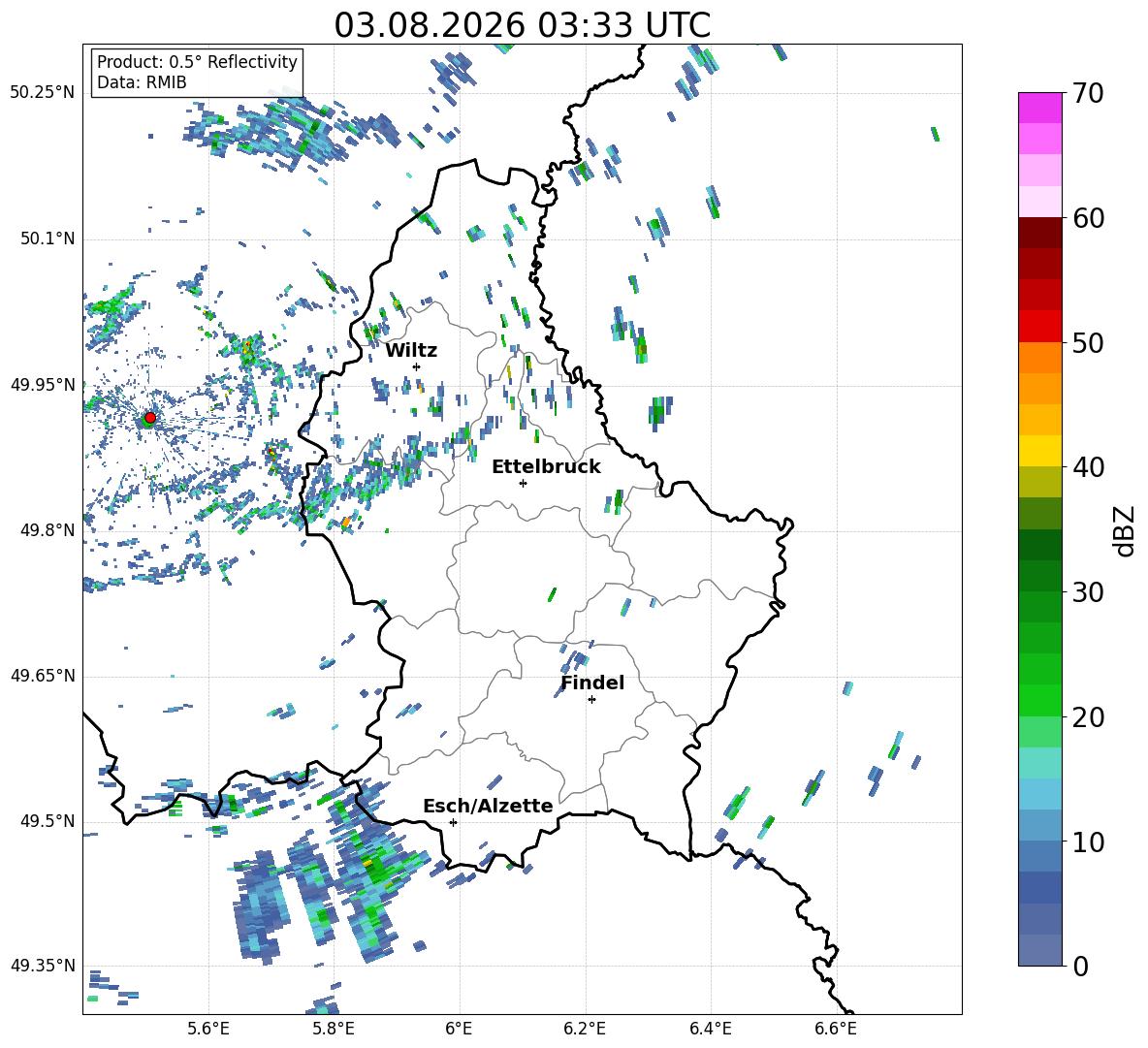Click the Product 0.5° Reflectivity info box
The height and width of the screenshot is (1048, 1148).
click(x=197, y=72)
